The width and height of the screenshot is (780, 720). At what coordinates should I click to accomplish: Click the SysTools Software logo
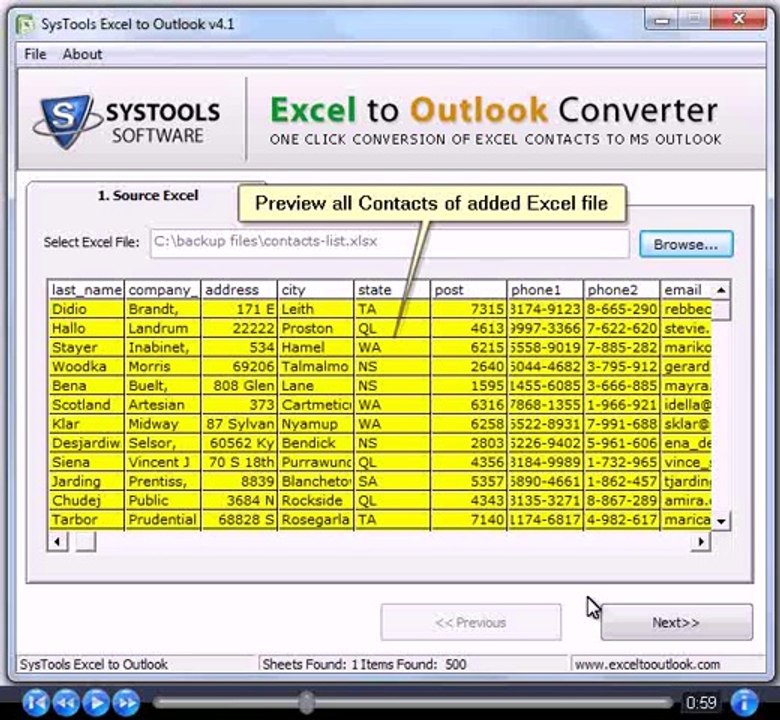coord(127,122)
